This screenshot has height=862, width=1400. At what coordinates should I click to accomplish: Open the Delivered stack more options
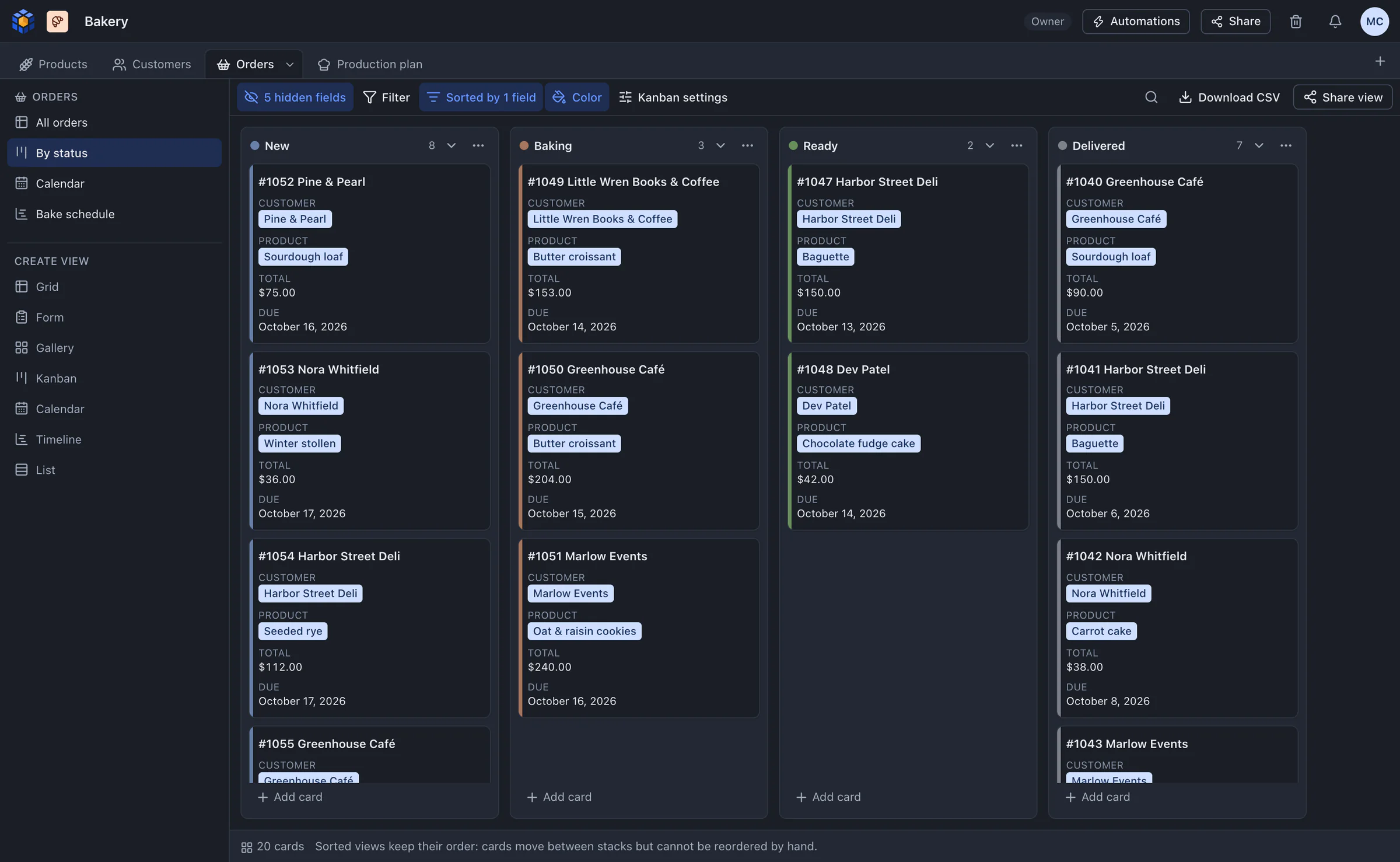click(x=1286, y=145)
